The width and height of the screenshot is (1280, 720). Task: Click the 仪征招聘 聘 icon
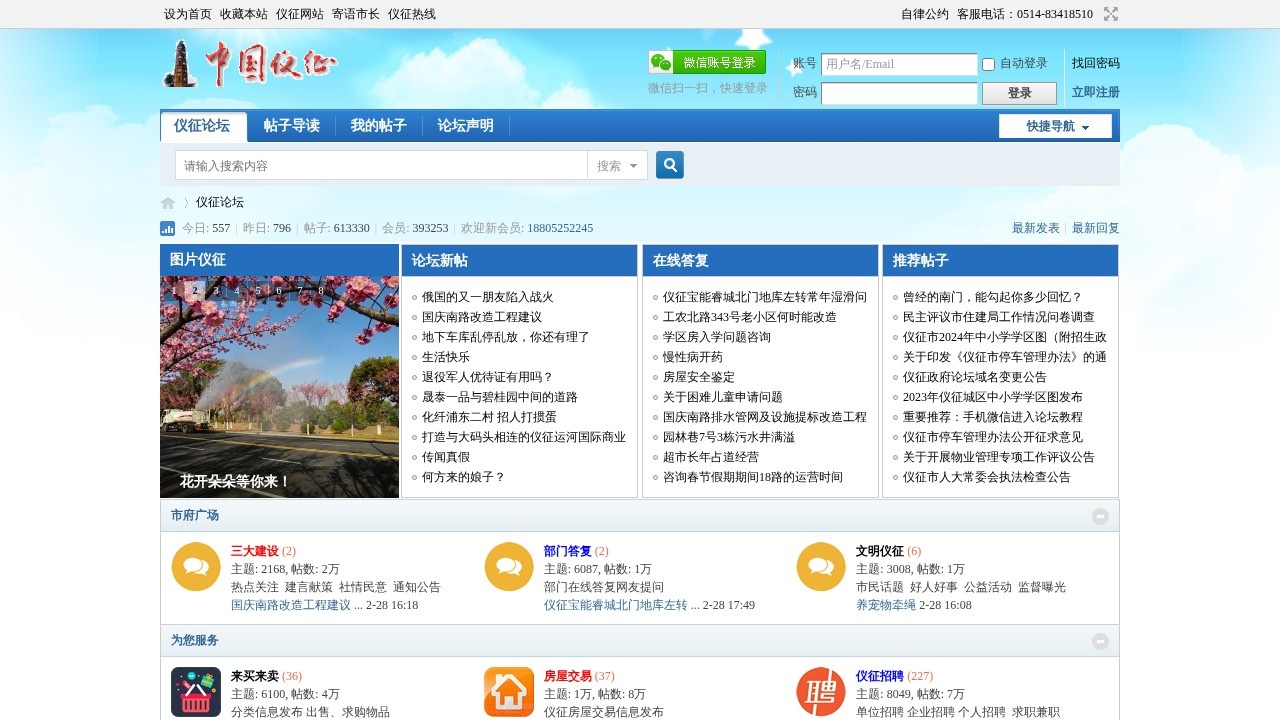coord(820,691)
